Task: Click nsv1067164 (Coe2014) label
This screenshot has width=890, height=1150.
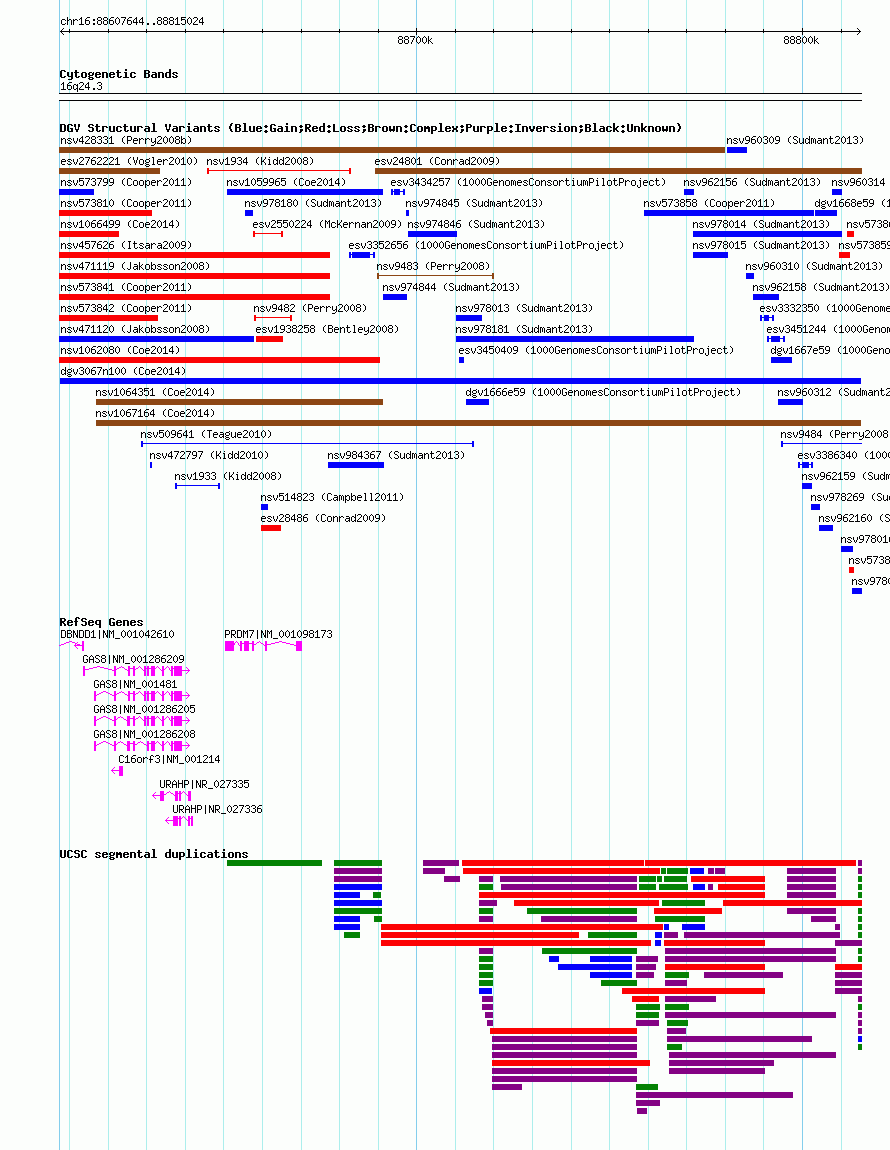Action: coord(155,414)
